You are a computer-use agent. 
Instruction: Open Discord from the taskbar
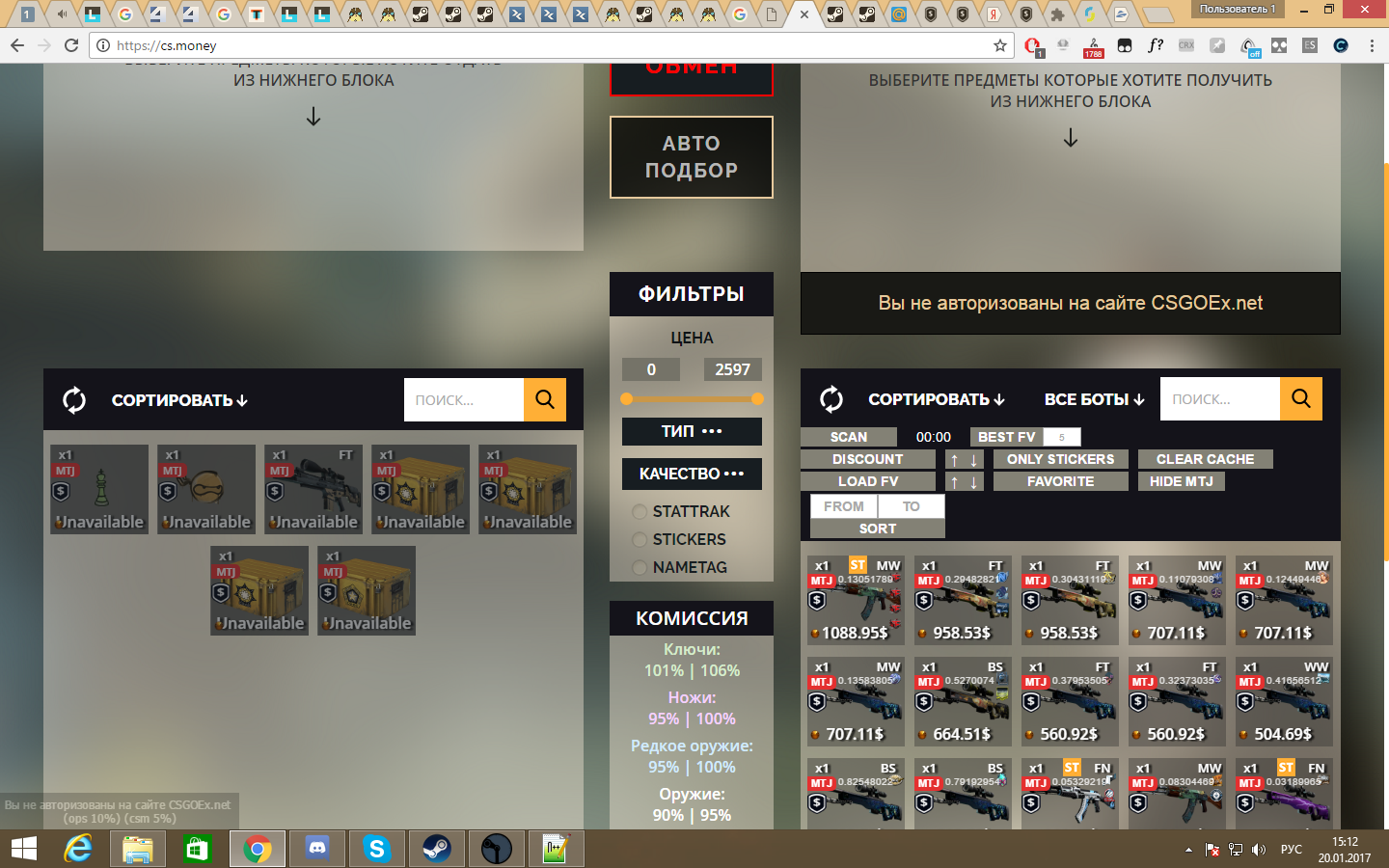pos(317,849)
